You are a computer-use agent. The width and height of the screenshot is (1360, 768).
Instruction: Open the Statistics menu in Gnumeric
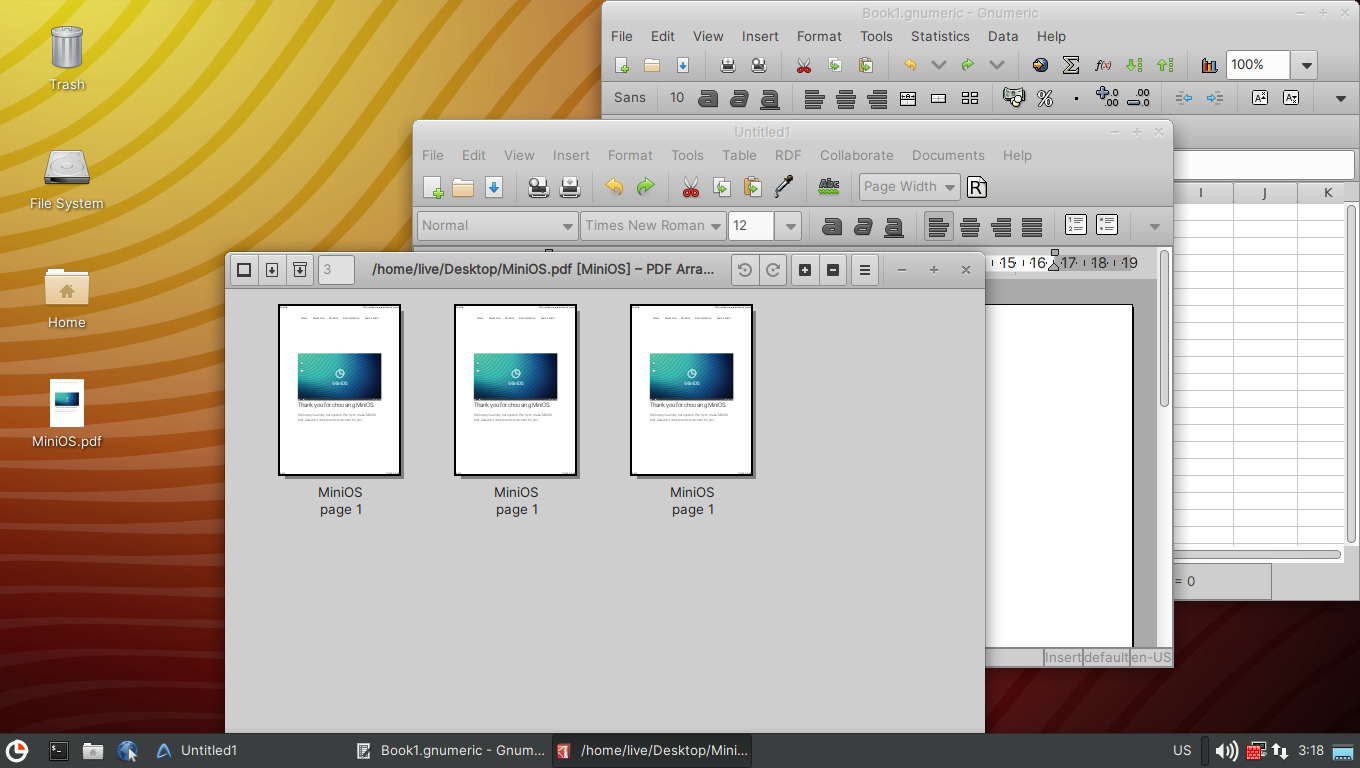pos(939,36)
